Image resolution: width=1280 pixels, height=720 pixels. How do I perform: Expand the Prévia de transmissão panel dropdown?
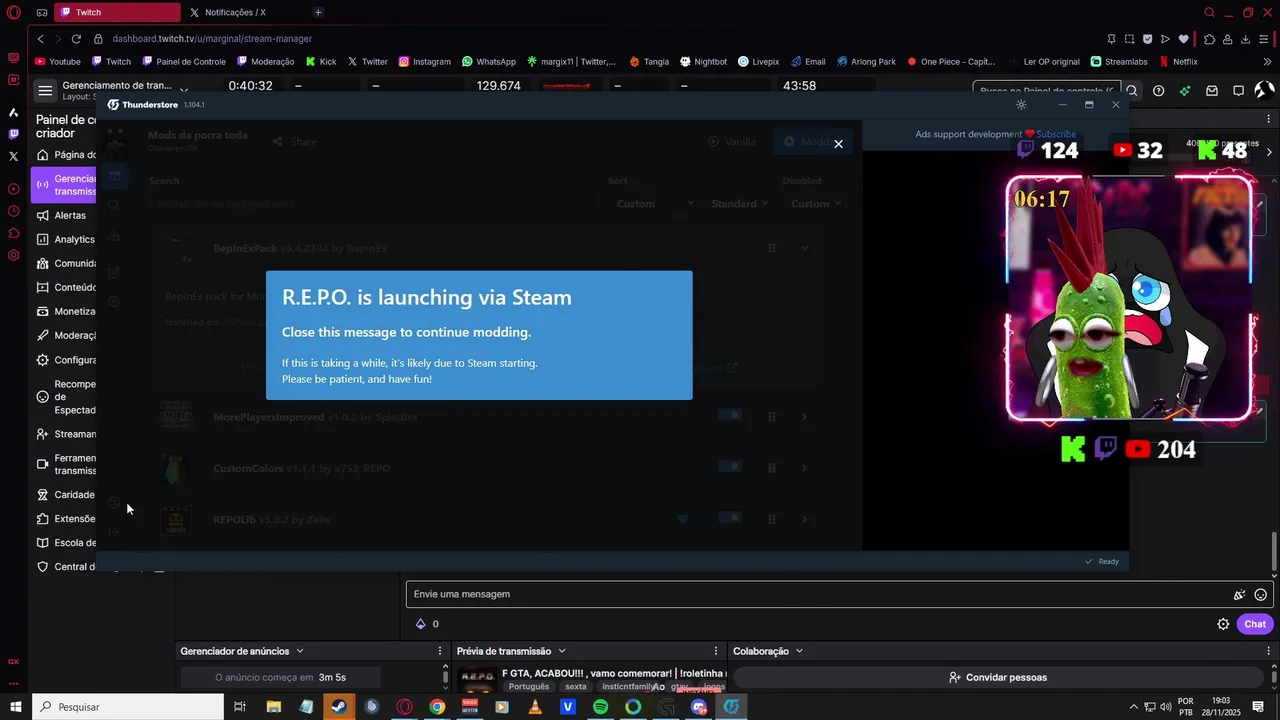(x=562, y=651)
